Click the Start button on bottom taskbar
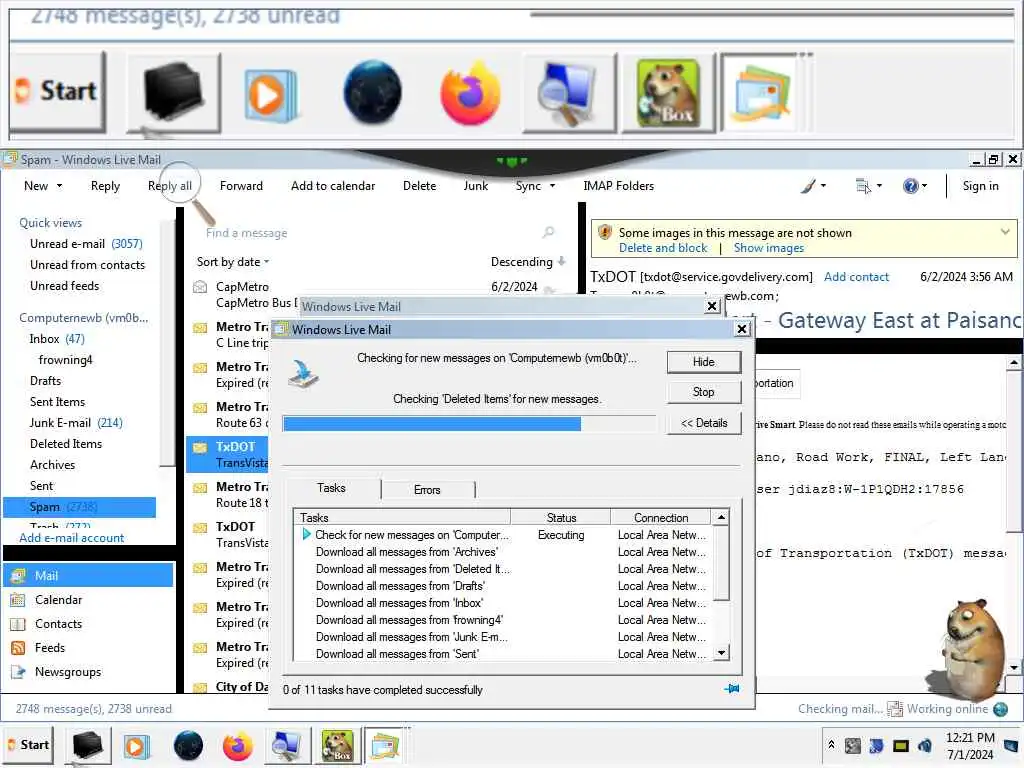The image size is (1024, 768). (28, 745)
